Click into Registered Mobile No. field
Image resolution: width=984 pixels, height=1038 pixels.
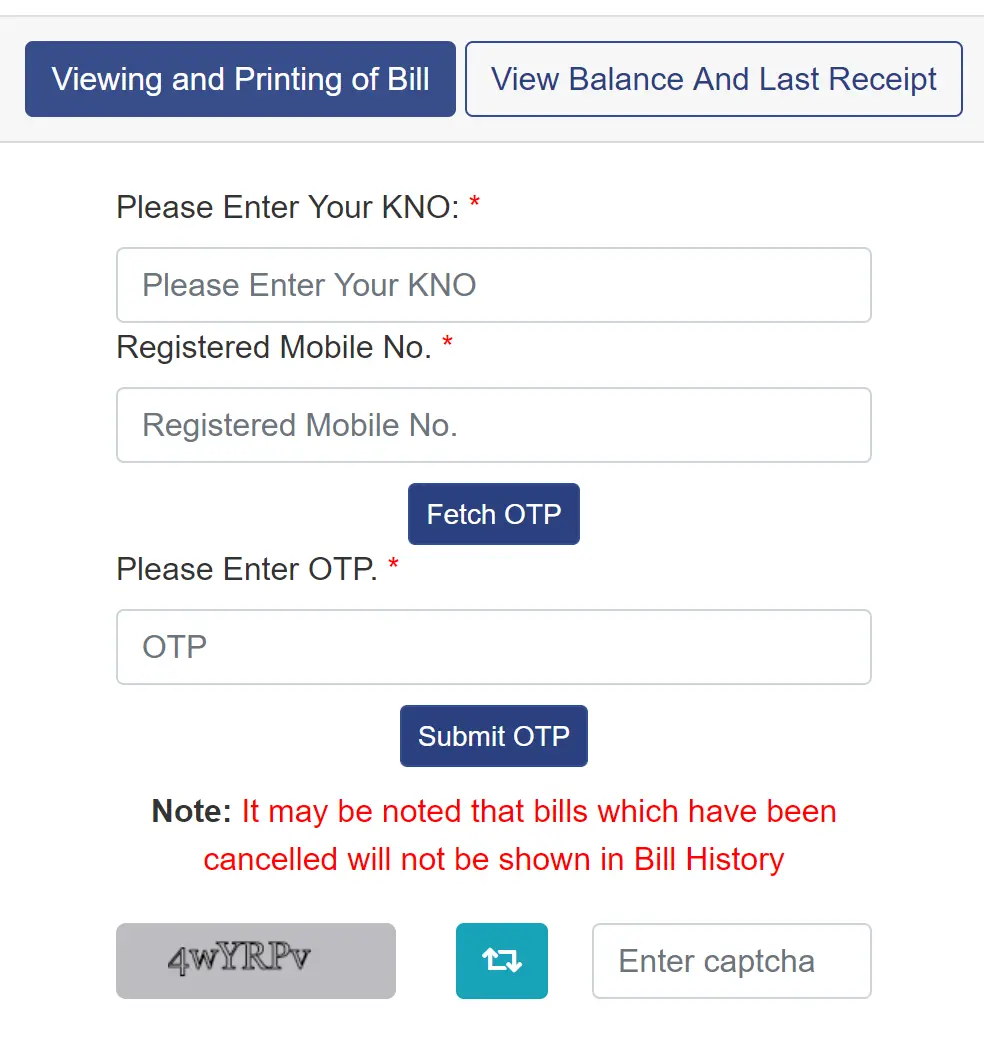click(494, 425)
